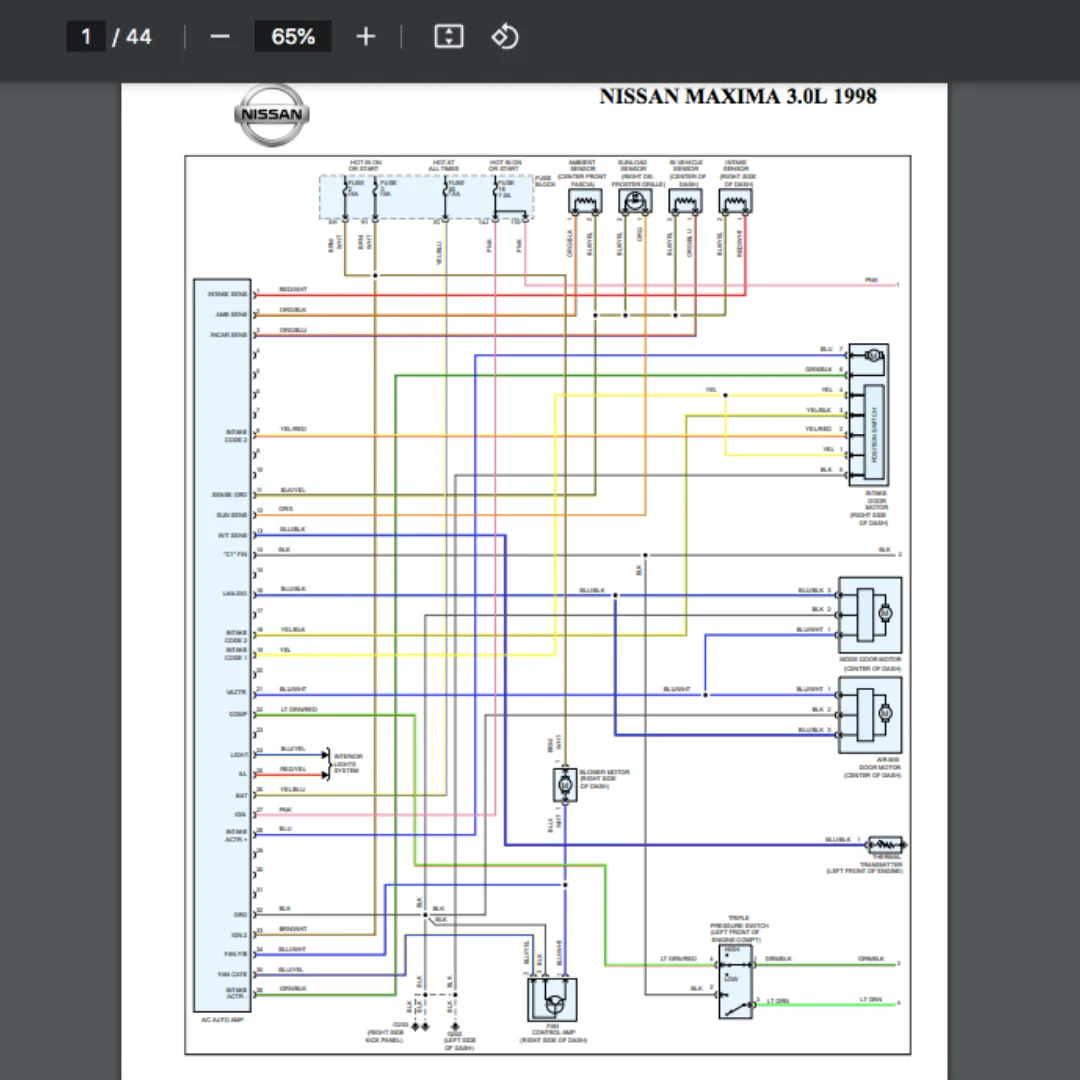The width and height of the screenshot is (1080, 1080).
Task: Click the sunload sensor symbol
Action: pyautogui.click(x=632, y=202)
